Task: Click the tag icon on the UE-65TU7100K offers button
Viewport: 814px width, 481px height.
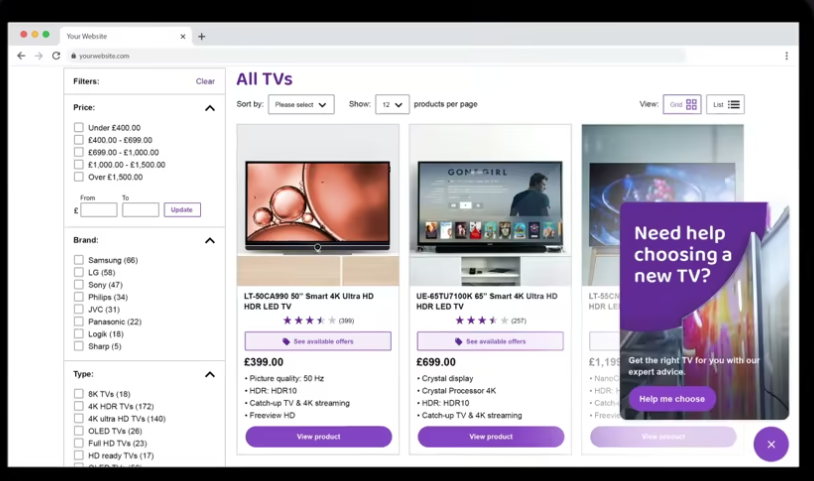Action: pos(458,341)
